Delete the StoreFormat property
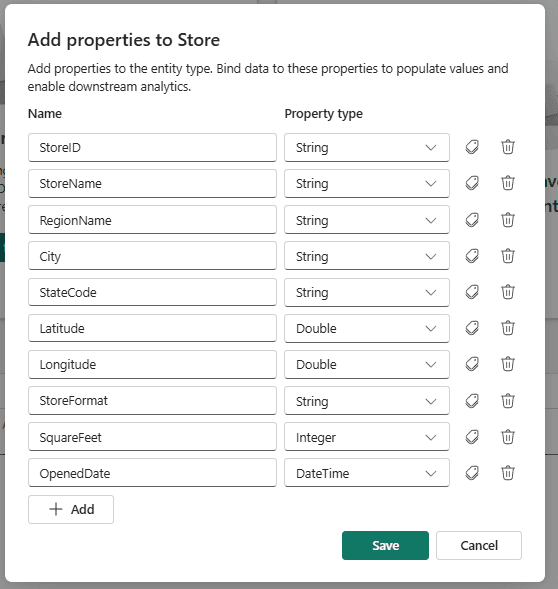This screenshot has height=589, width=558. [508, 400]
